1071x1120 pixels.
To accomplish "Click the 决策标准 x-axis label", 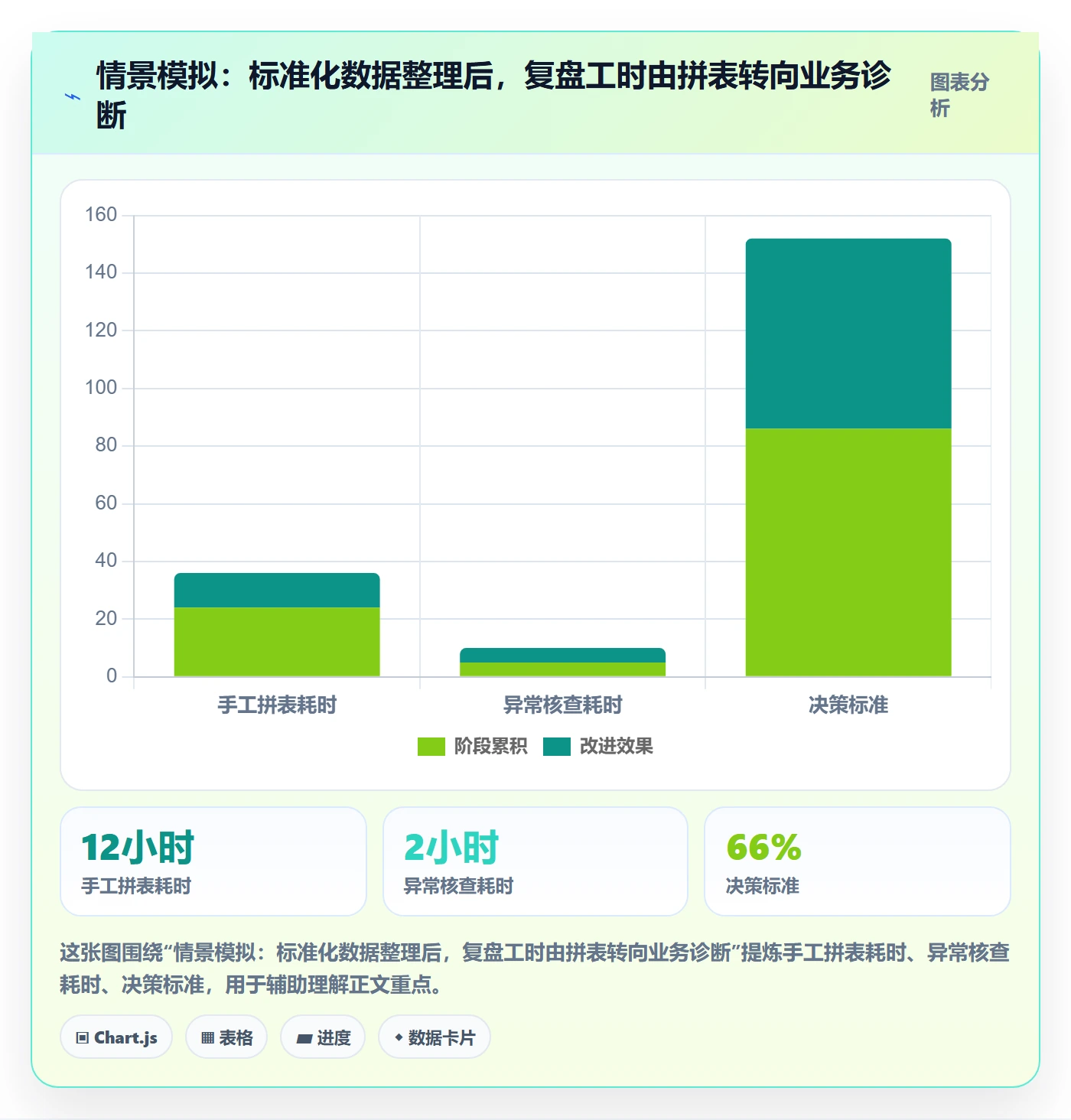I will point(848,705).
